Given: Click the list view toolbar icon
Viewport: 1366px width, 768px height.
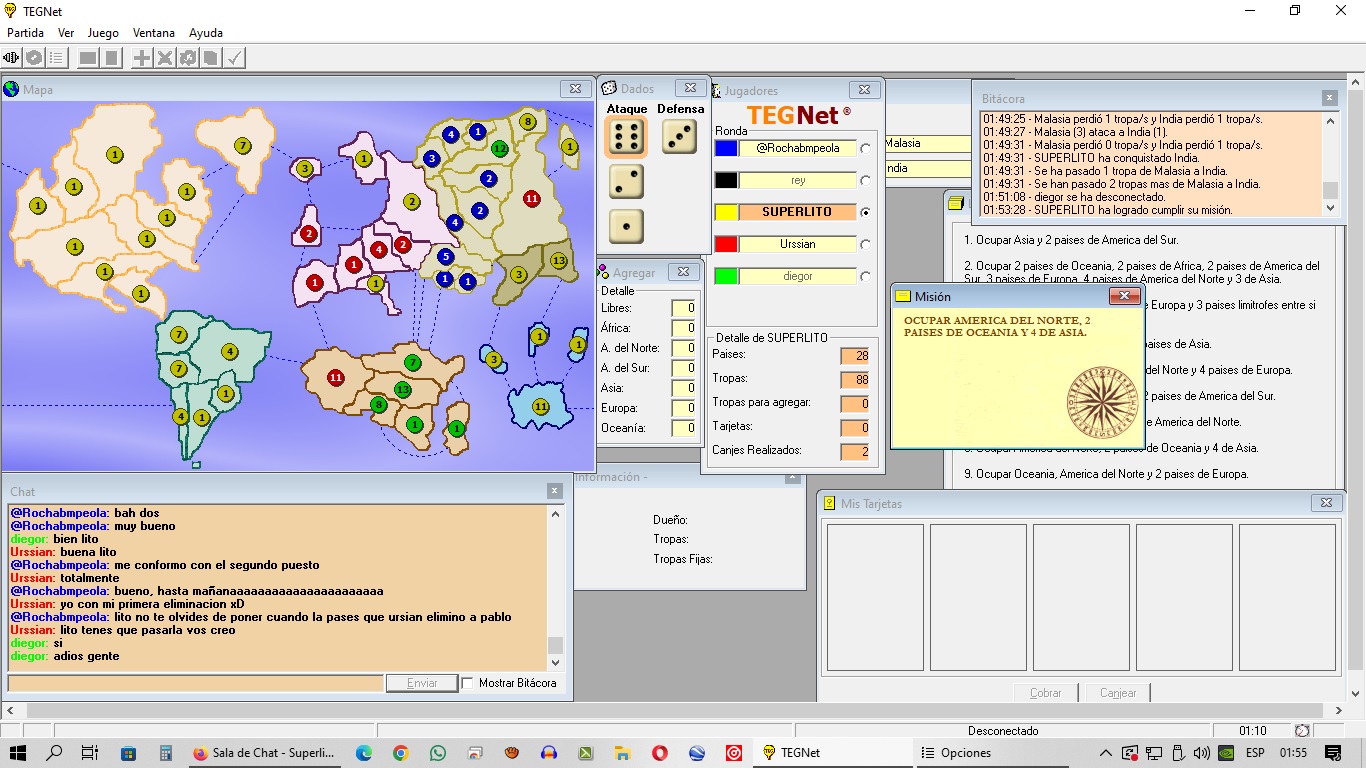Looking at the screenshot, I should click(57, 58).
